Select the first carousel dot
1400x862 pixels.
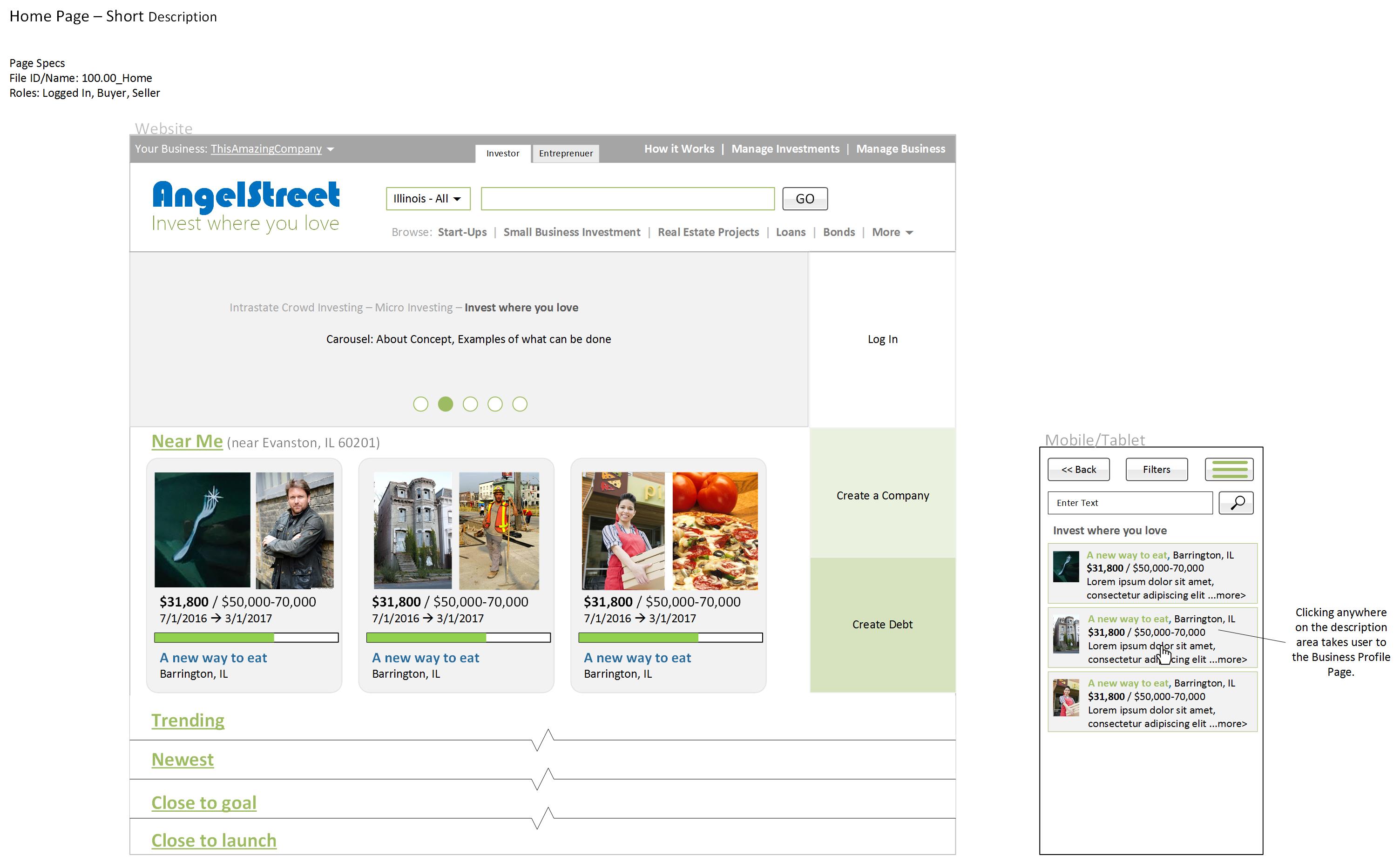tap(420, 404)
